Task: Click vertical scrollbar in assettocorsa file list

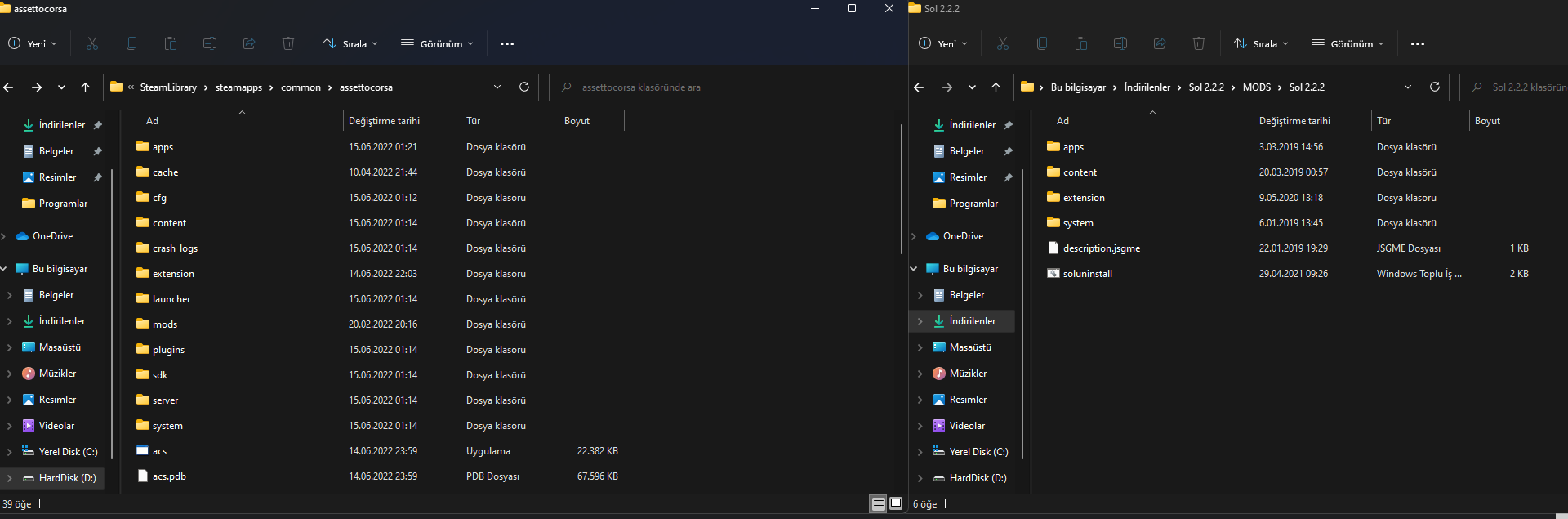Action: (x=902, y=188)
